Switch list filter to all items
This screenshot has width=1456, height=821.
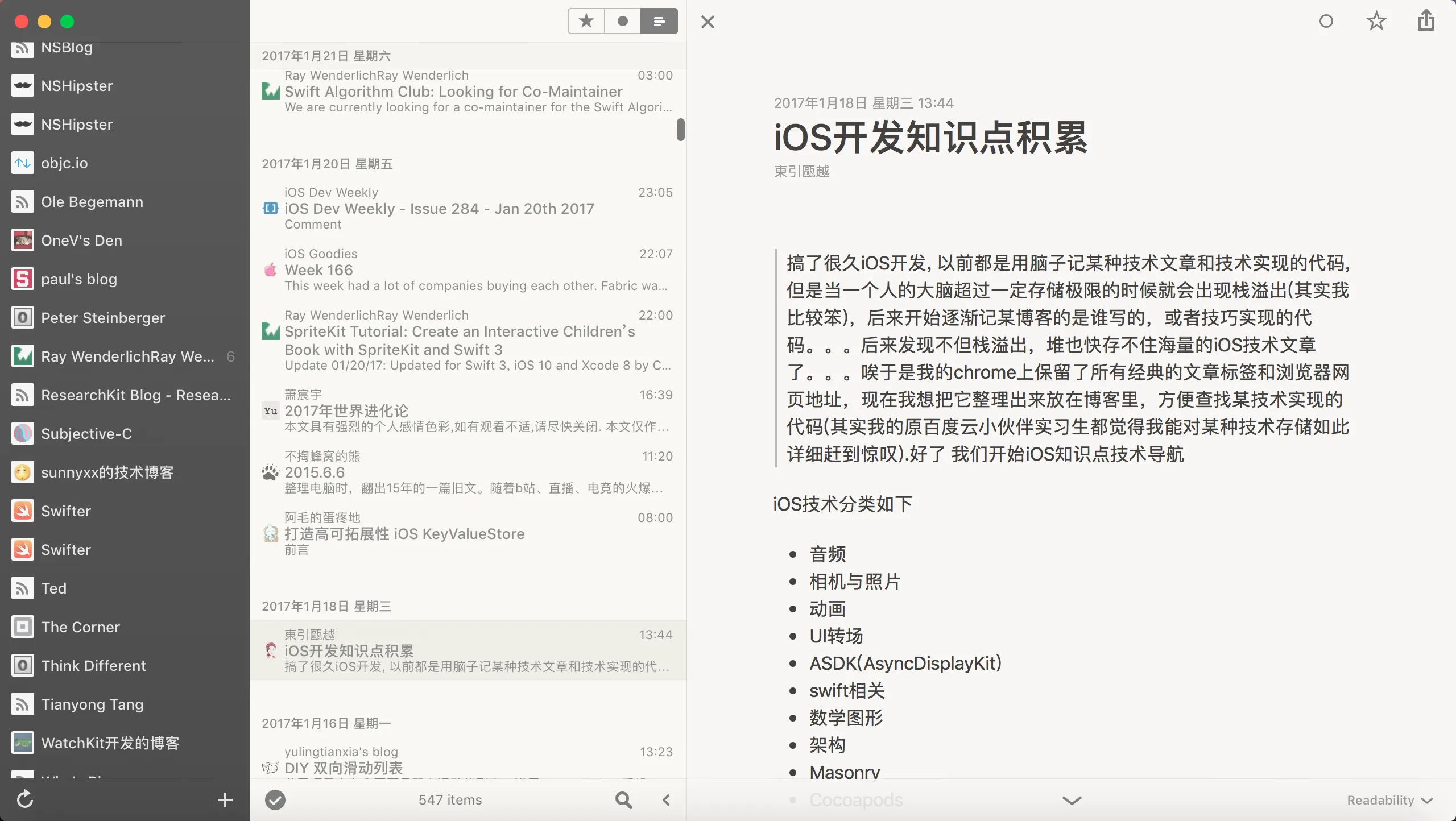(659, 22)
